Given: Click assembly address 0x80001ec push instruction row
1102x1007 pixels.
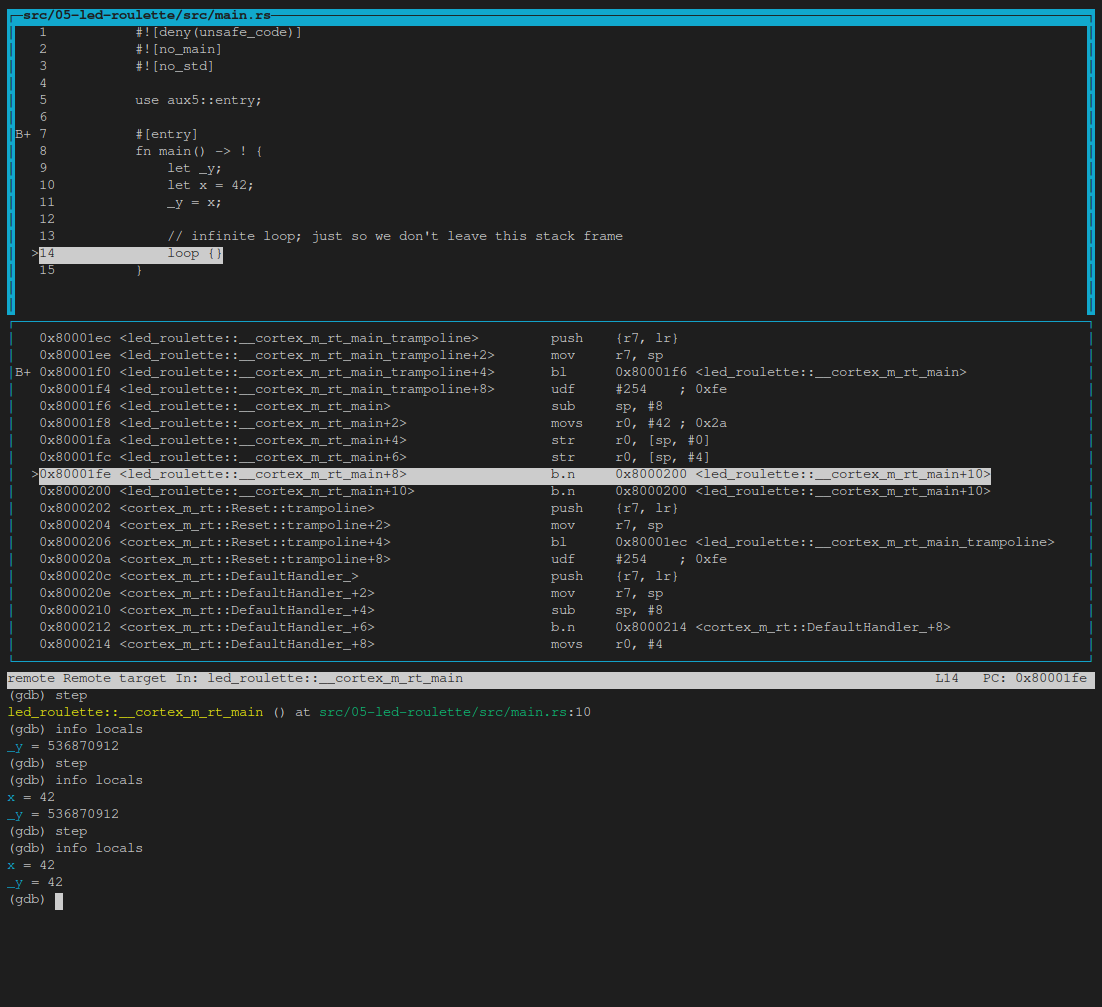Looking at the screenshot, I should (358, 339).
